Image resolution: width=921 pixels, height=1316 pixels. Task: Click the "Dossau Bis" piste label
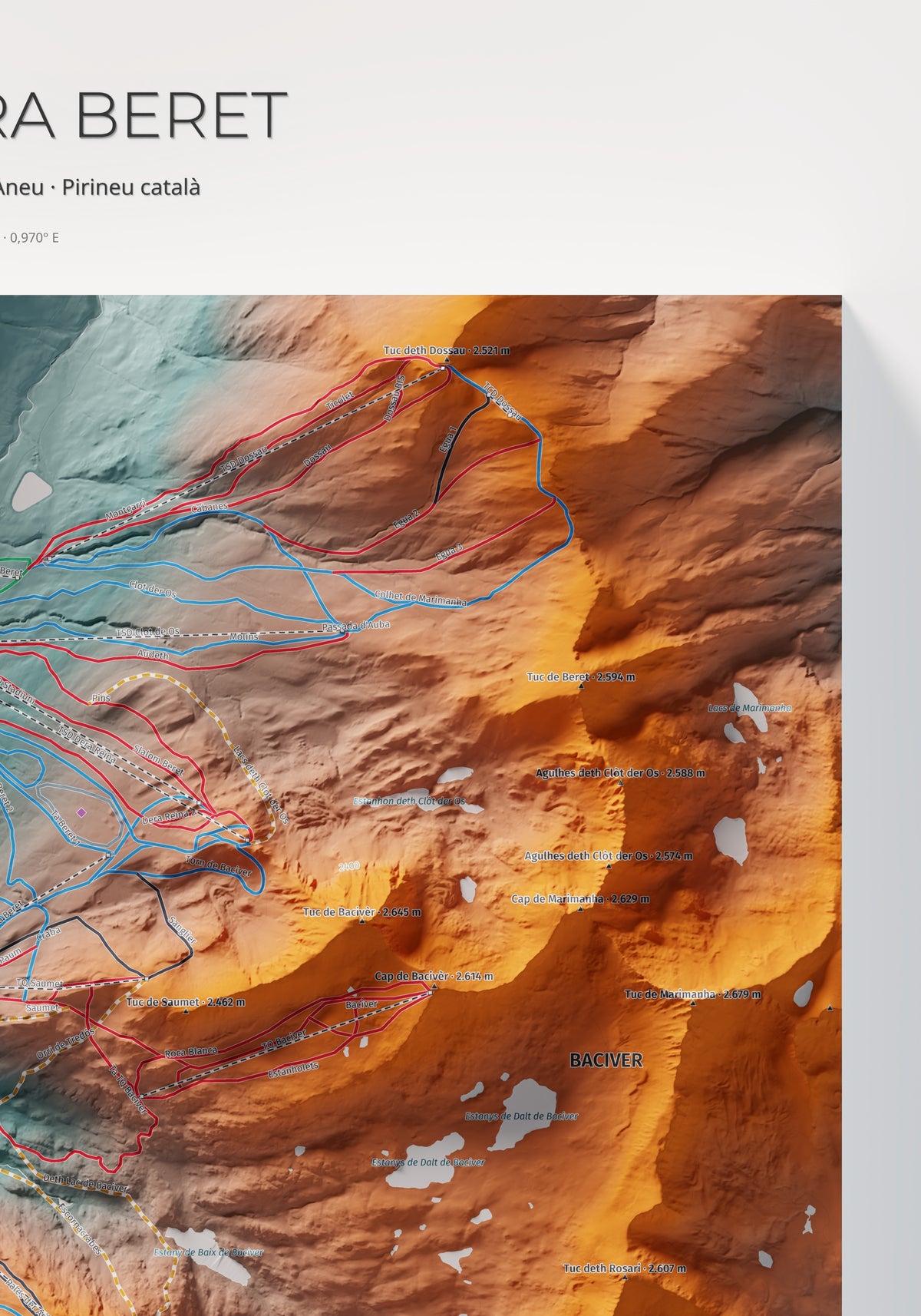(x=394, y=398)
